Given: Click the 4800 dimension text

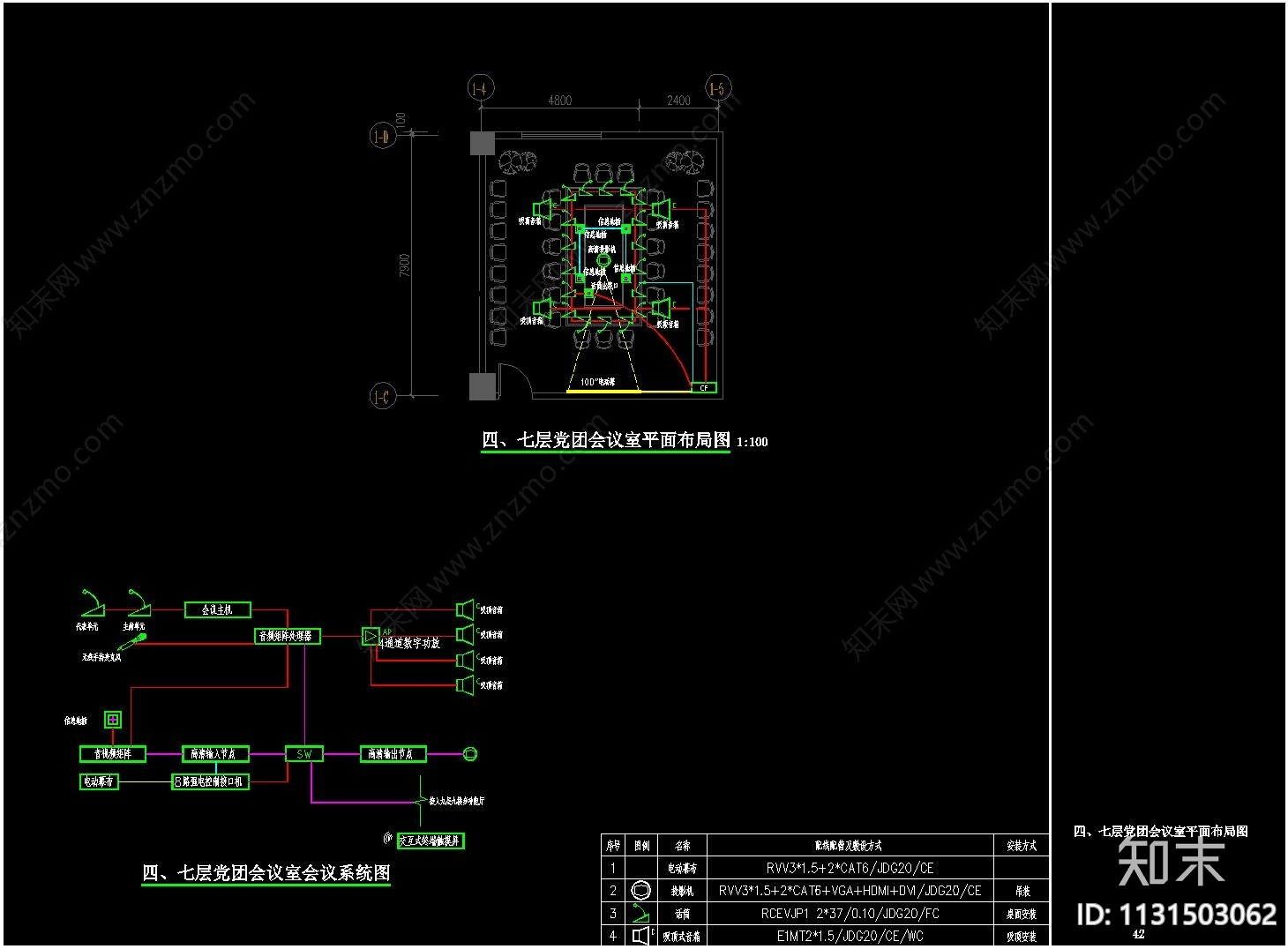Looking at the screenshot, I should pos(560,101).
